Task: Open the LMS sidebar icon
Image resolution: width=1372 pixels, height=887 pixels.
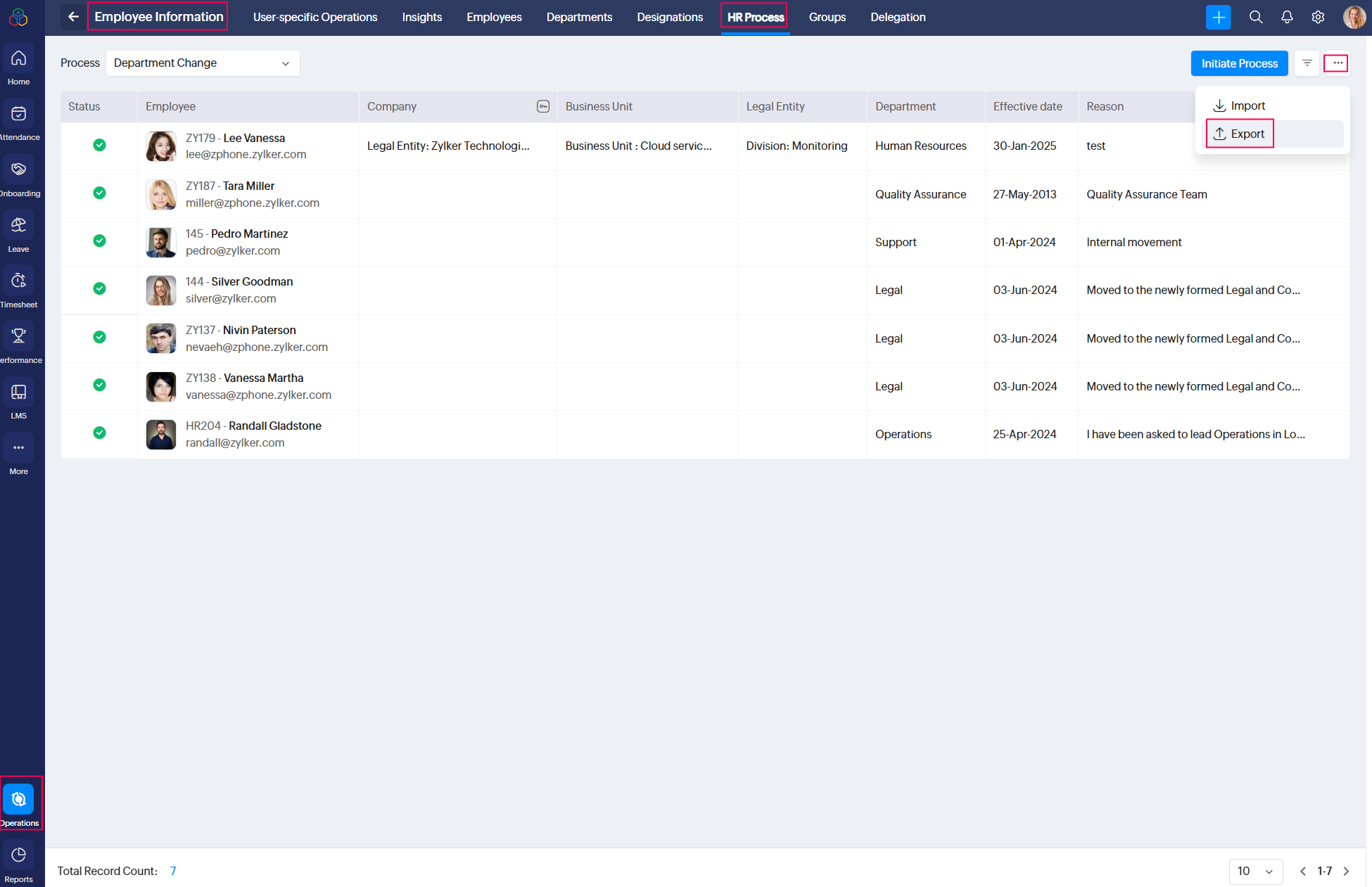Action: (19, 392)
